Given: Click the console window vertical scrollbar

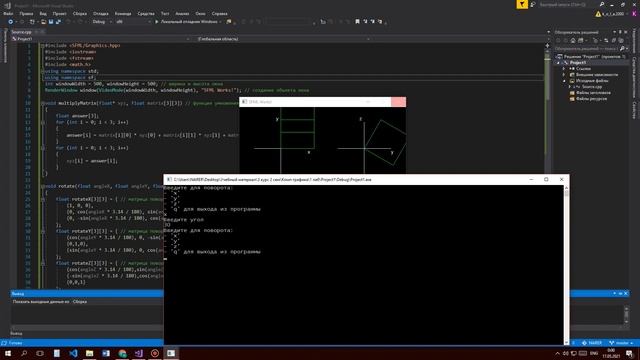Looking at the screenshot, I should coord(566,264).
